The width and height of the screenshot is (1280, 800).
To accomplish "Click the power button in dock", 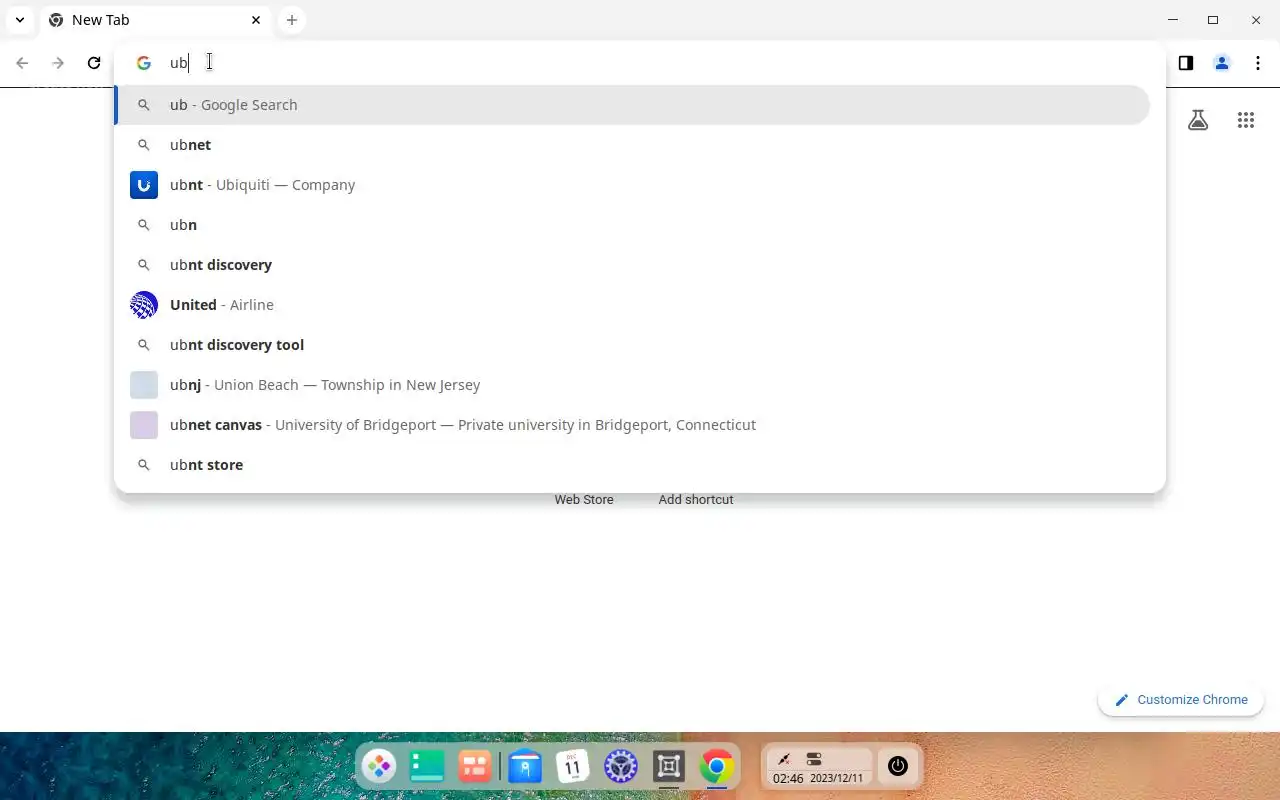I will tap(898, 767).
